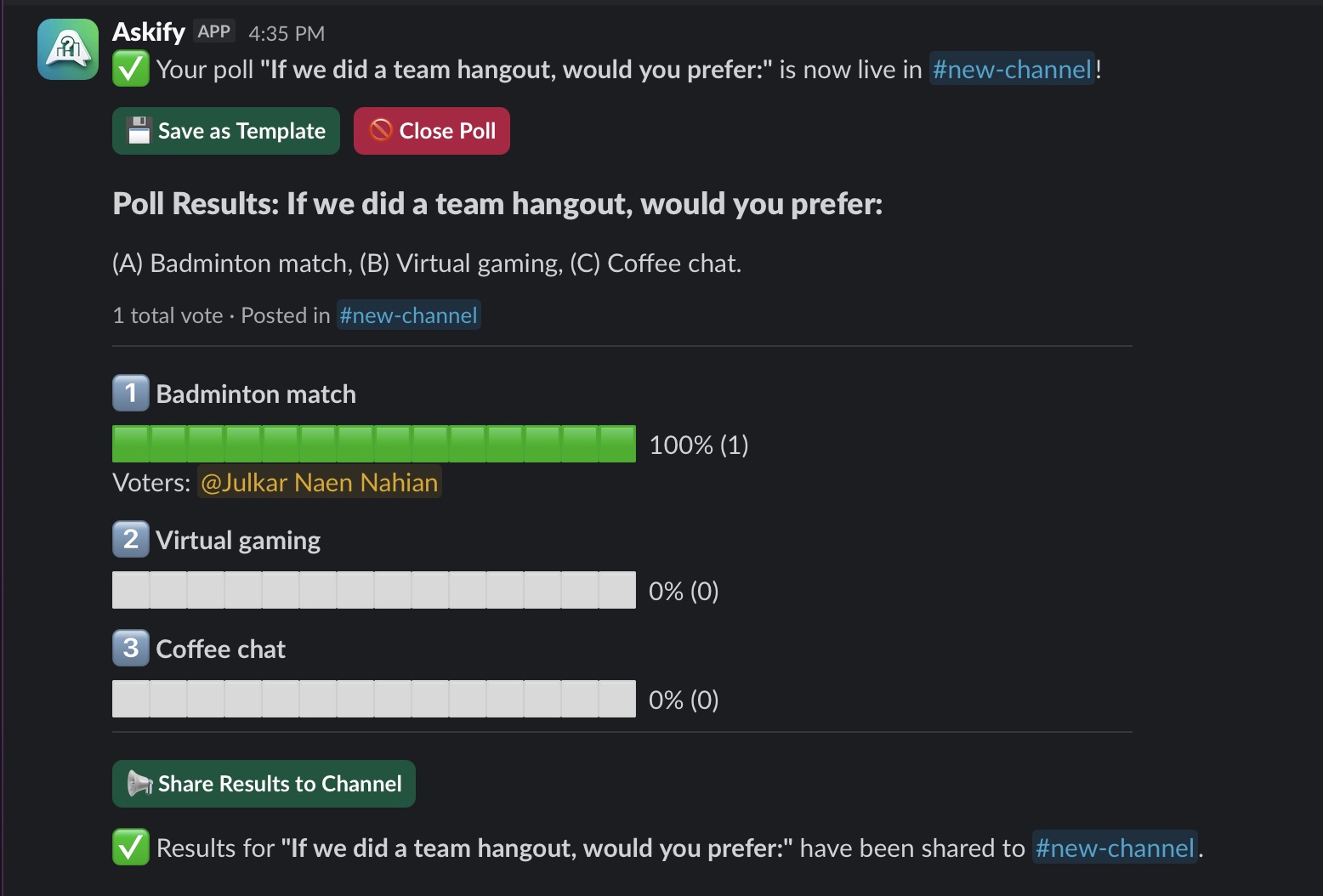
Task: Click the floppy disk icon on Save as Template
Action: 139,130
